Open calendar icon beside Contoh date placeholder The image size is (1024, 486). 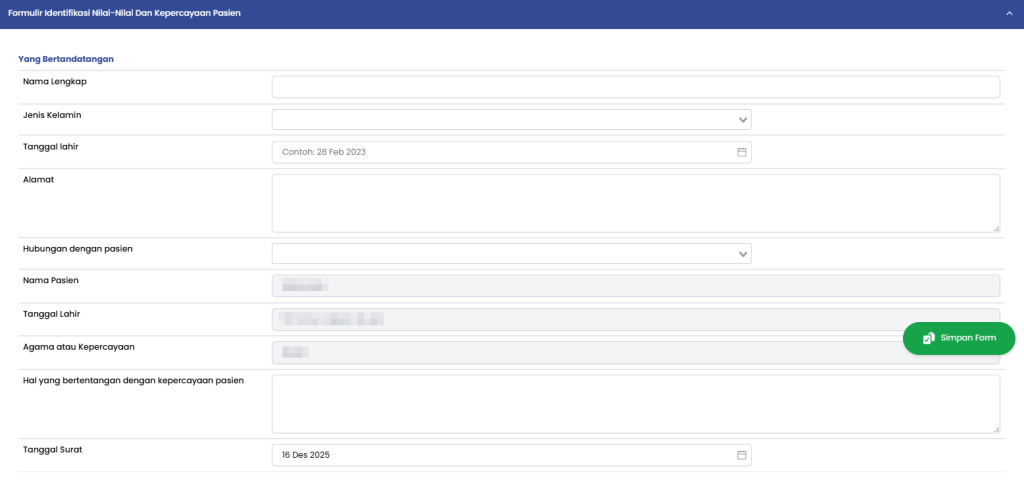point(742,152)
